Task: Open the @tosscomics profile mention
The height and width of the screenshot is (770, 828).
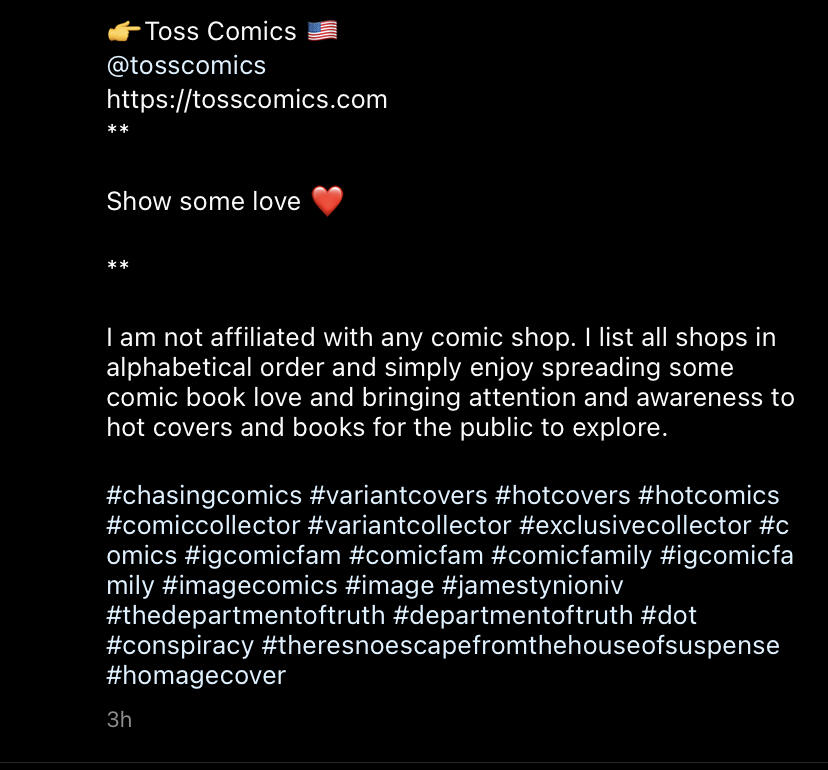Action: 186,66
